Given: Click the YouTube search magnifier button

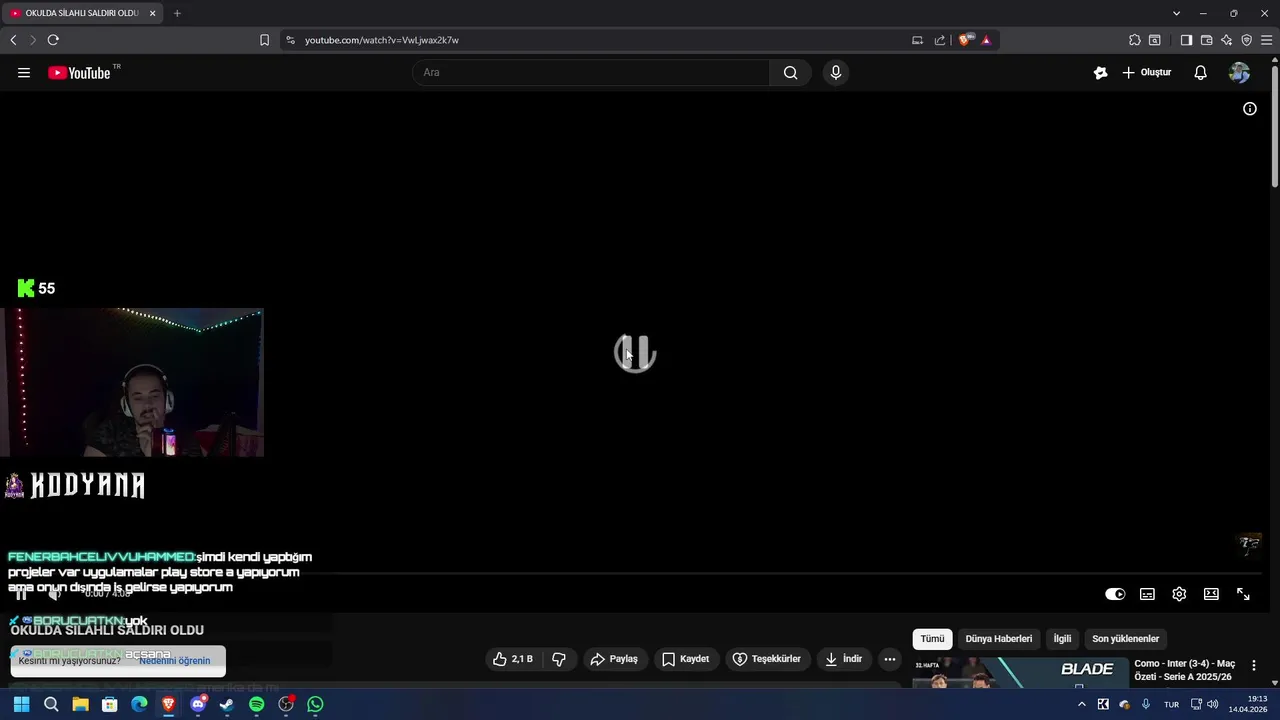Looking at the screenshot, I should pos(791,73).
